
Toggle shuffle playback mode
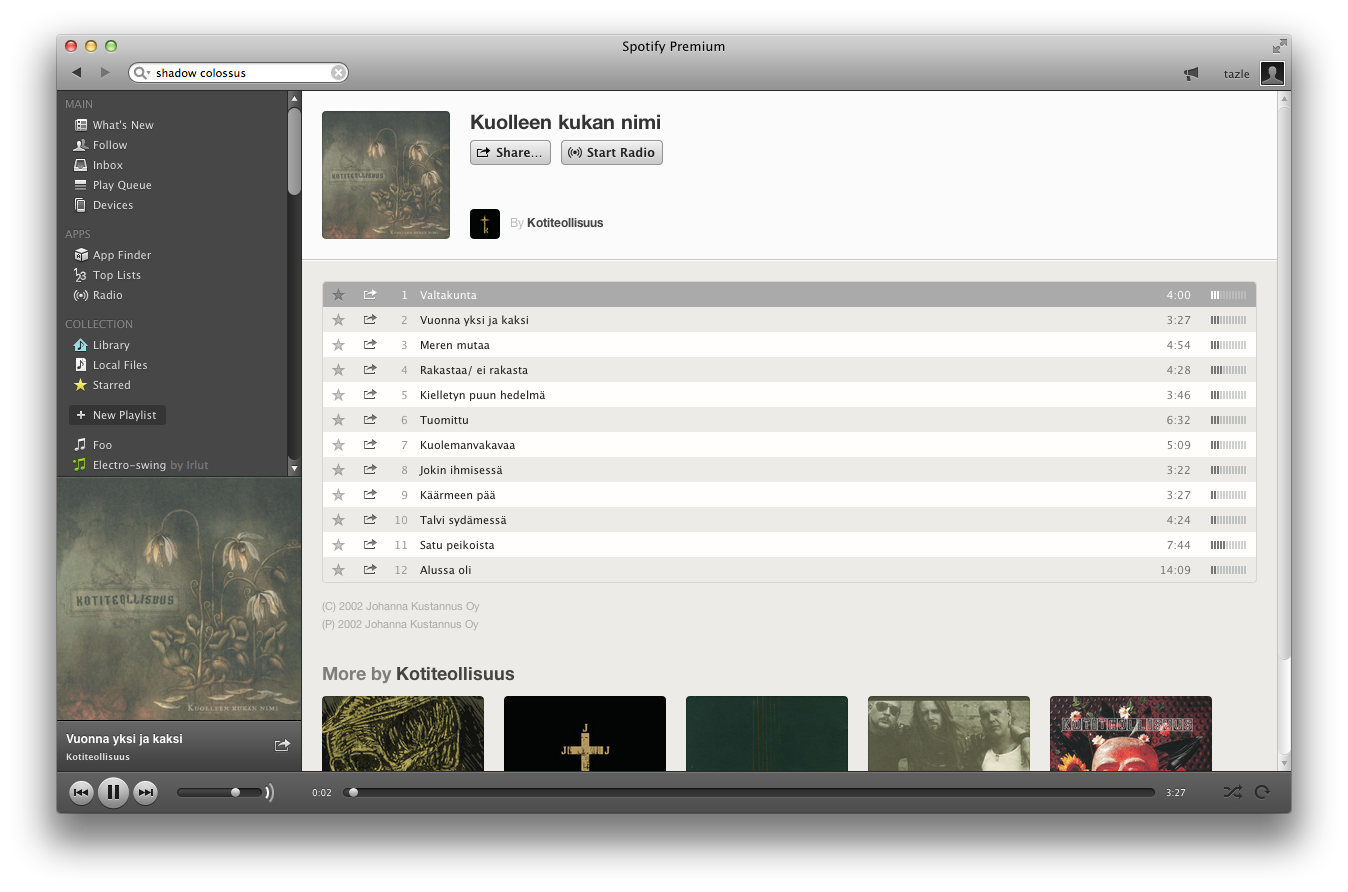(x=1232, y=792)
